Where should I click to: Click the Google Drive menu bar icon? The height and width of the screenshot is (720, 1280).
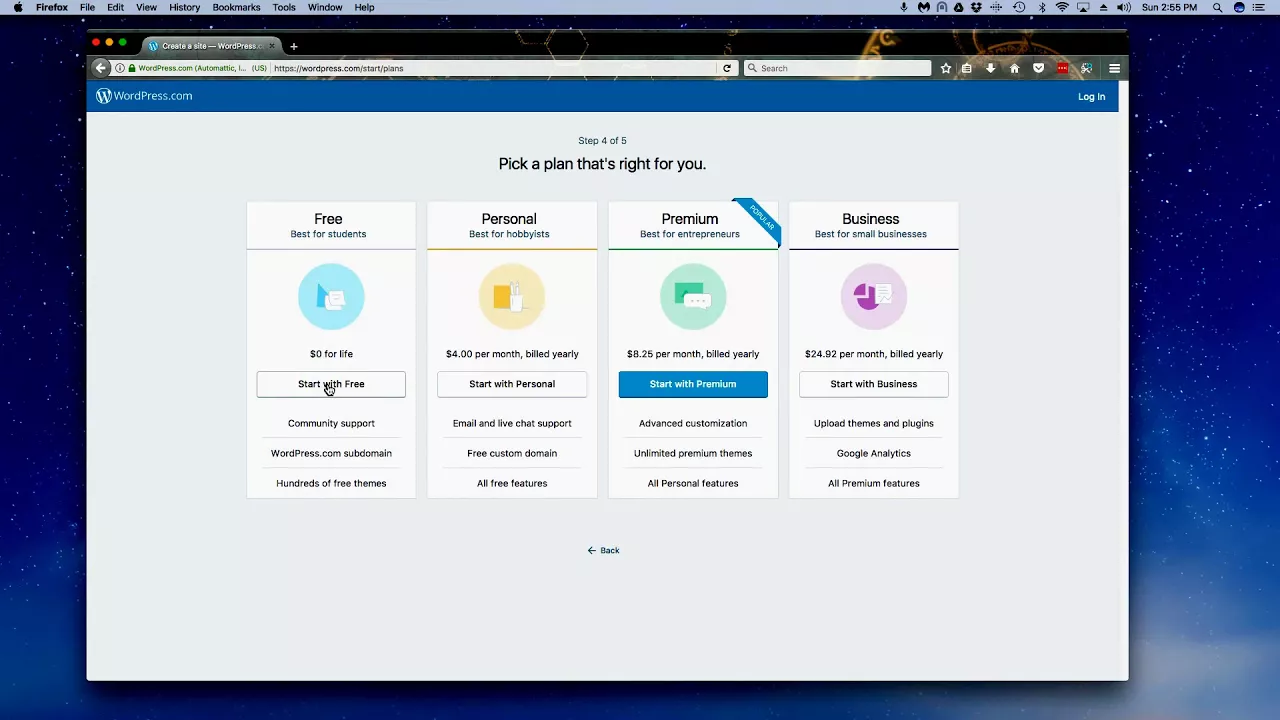pyautogui.click(x=958, y=7)
